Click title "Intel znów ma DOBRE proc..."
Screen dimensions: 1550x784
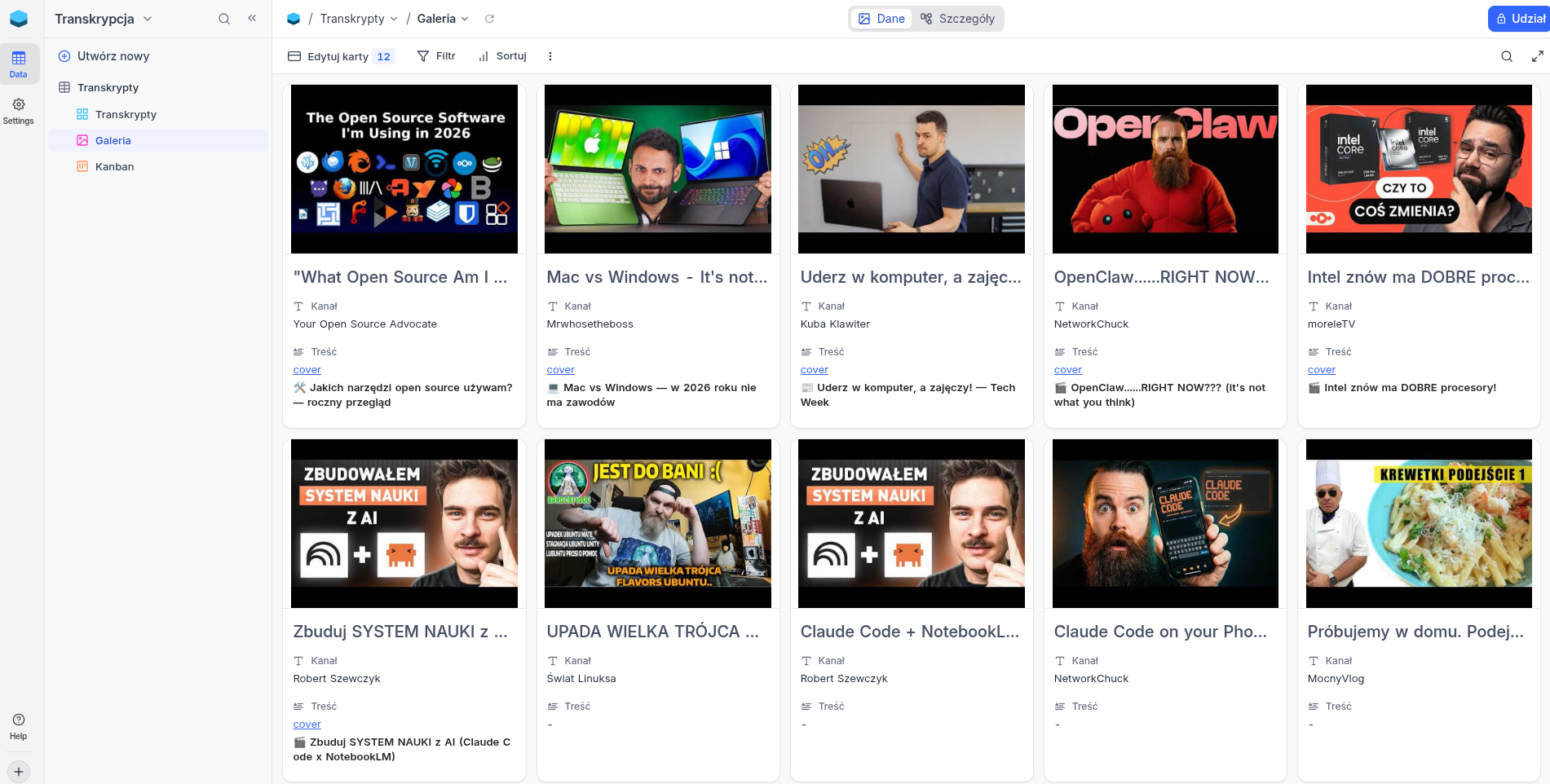pos(1419,277)
